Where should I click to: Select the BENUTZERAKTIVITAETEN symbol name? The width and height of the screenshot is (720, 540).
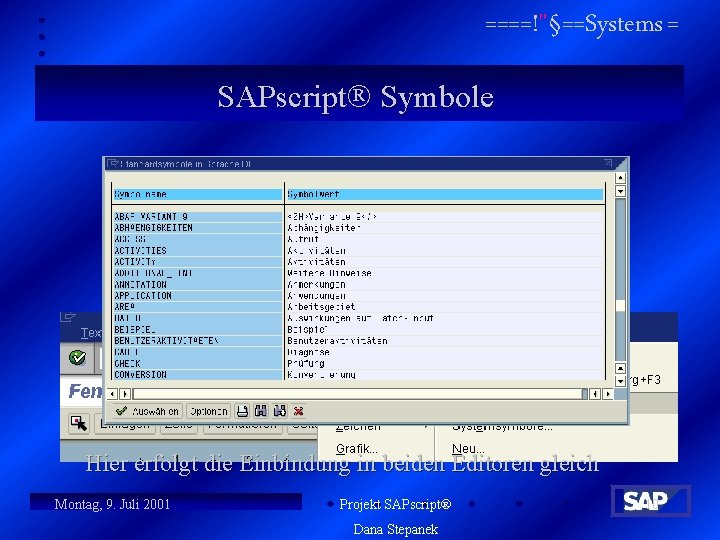pyautogui.click(x=197, y=341)
